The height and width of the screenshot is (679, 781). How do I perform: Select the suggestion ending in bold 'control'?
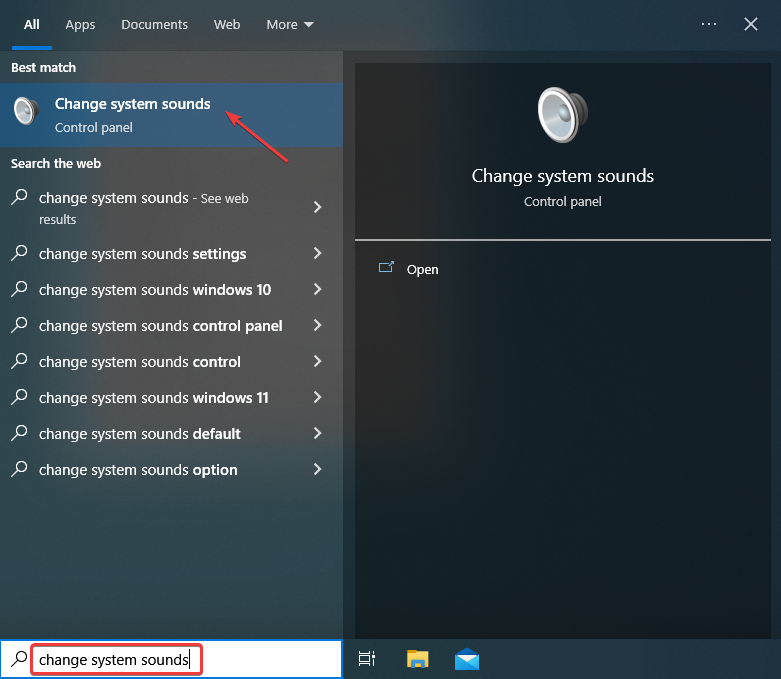point(171,361)
